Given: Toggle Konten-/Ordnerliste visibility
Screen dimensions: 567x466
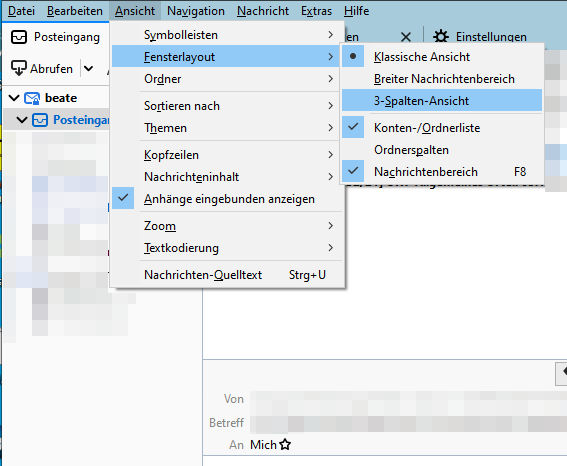Looking at the screenshot, I should click(x=442, y=128).
